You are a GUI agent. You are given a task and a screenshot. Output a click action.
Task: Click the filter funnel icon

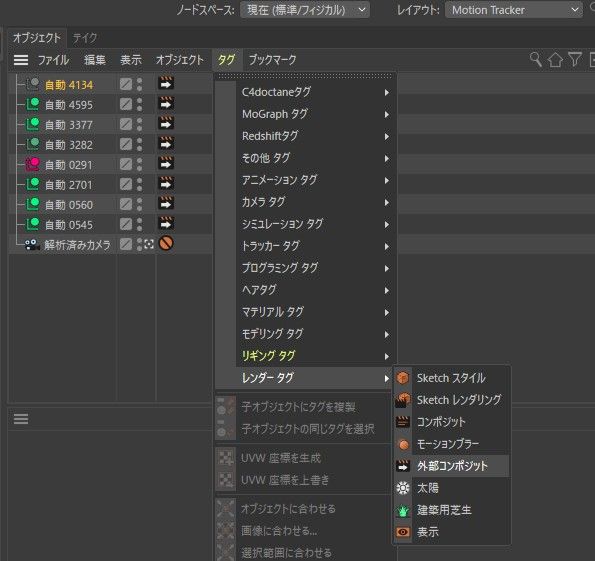click(575, 60)
